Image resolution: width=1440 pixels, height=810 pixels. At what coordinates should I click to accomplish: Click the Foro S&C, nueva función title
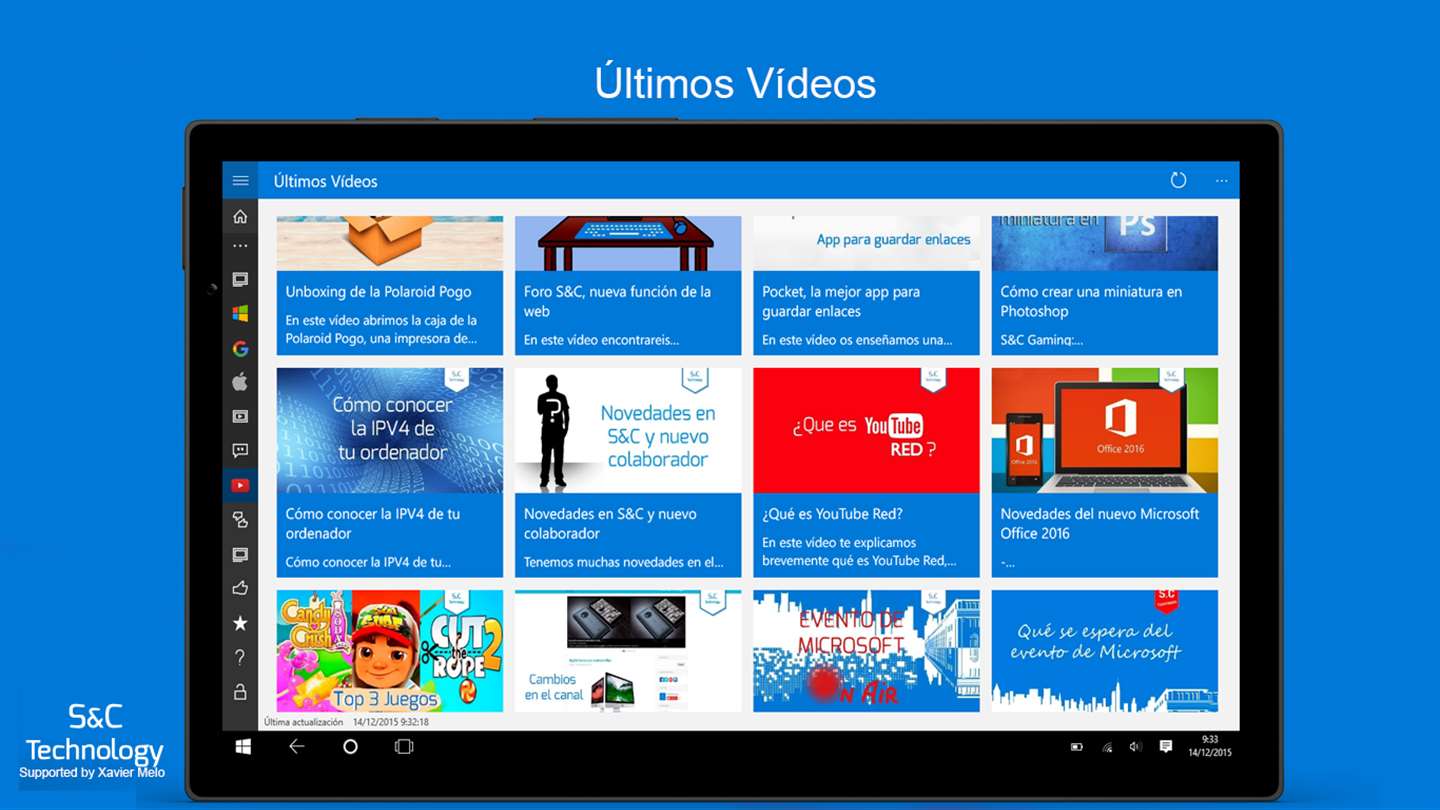pos(617,301)
